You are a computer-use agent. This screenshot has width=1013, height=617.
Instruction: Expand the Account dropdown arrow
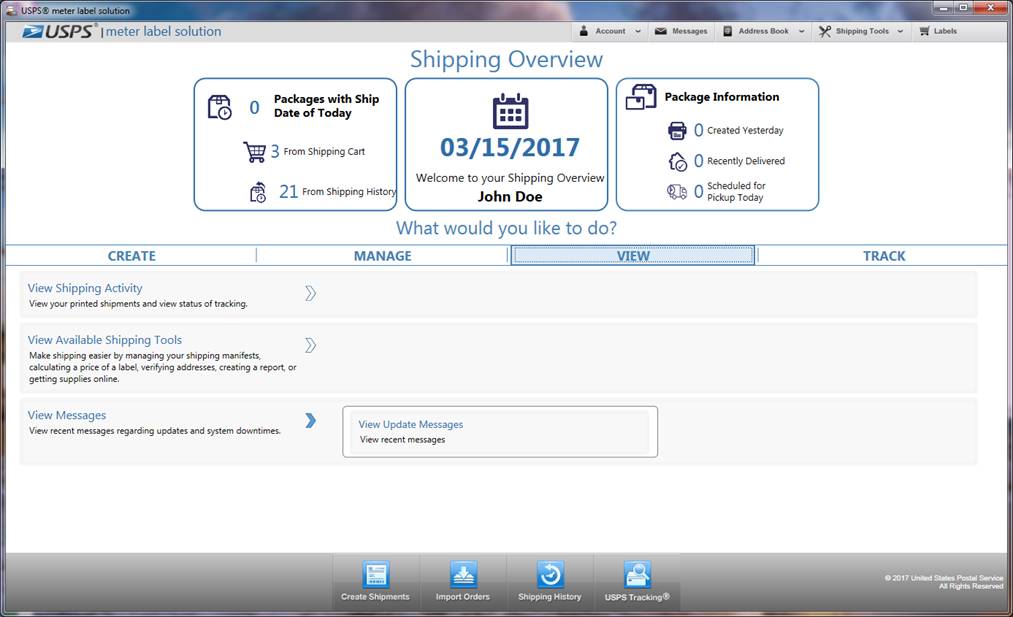coord(638,31)
